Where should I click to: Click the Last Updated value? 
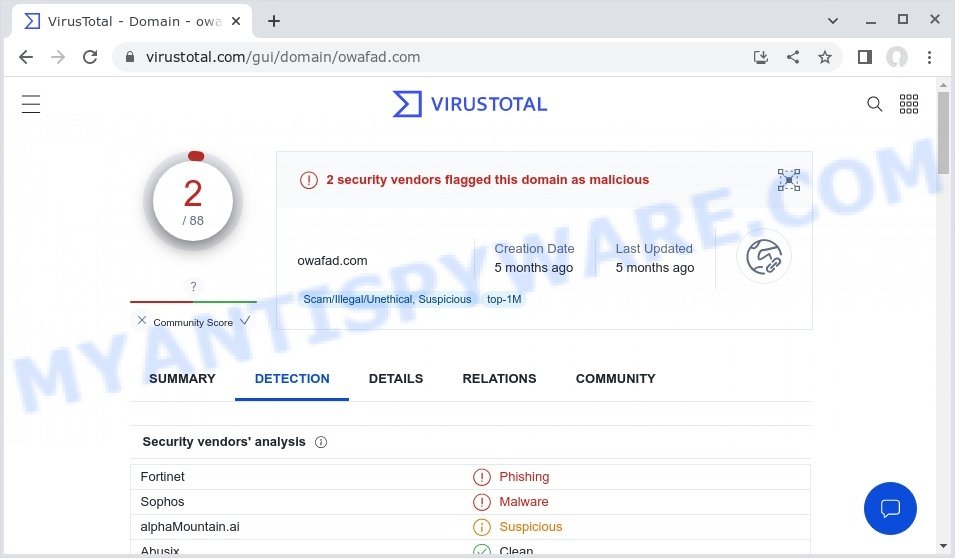click(x=655, y=268)
